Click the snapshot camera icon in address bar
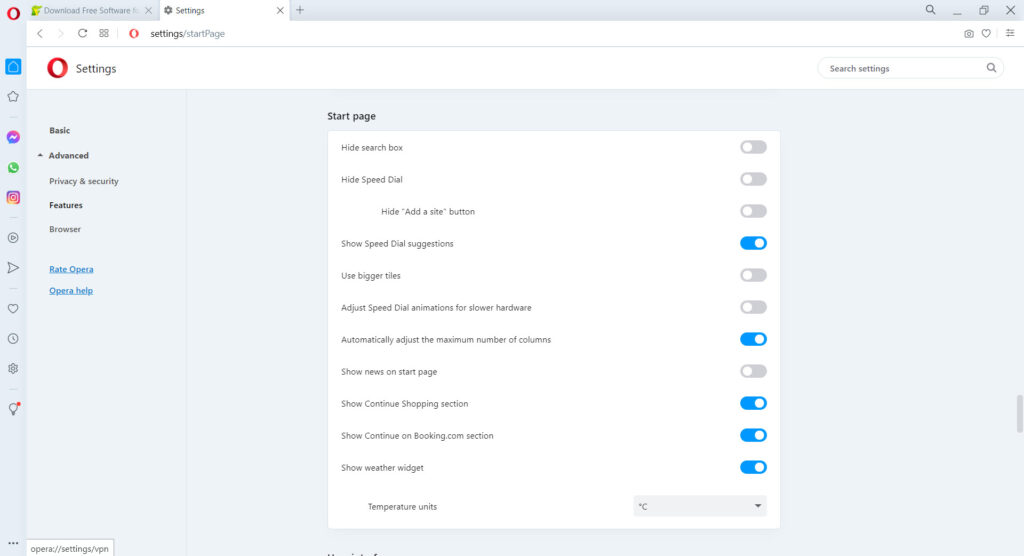 (968, 34)
